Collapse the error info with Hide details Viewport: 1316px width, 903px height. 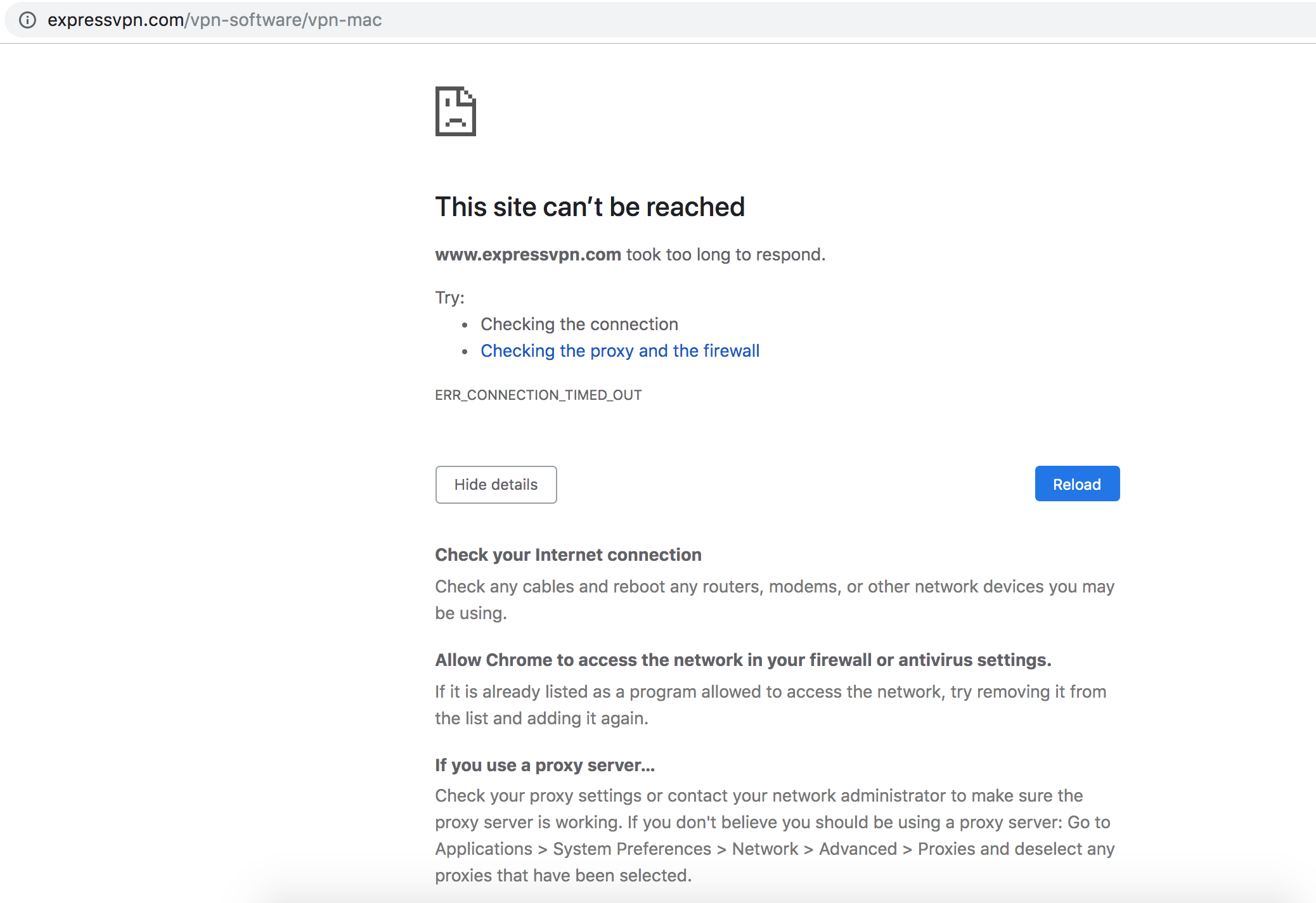pos(496,485)
